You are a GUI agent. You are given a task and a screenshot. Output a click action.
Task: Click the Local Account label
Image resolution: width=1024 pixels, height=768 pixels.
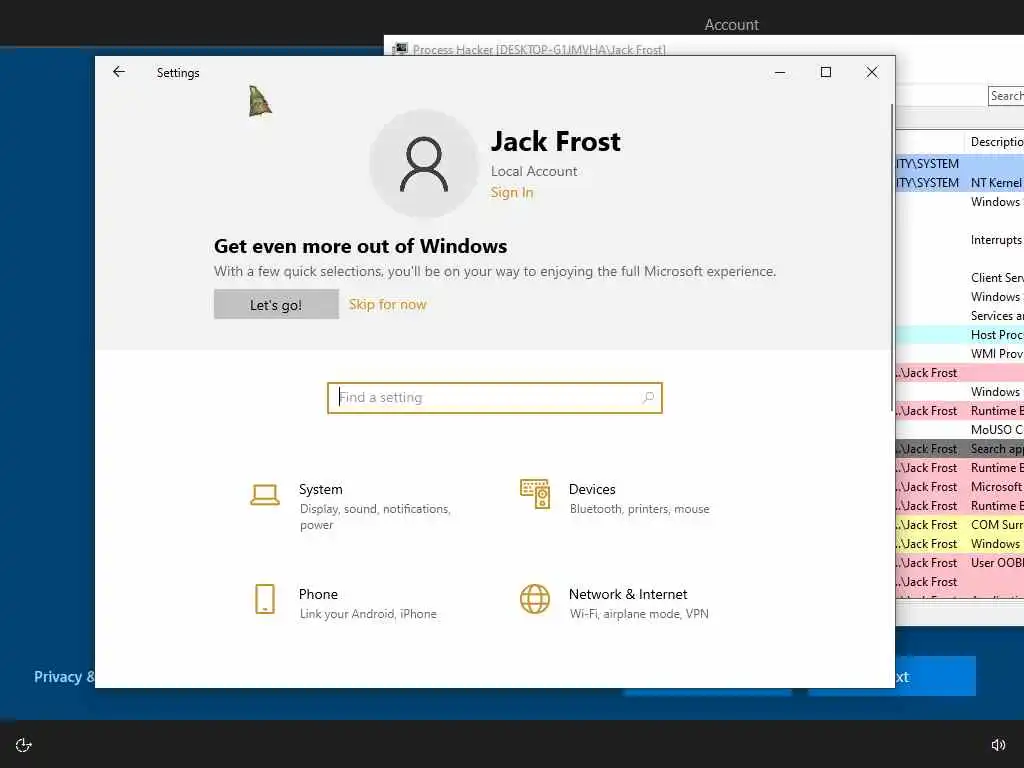point(534,171)
